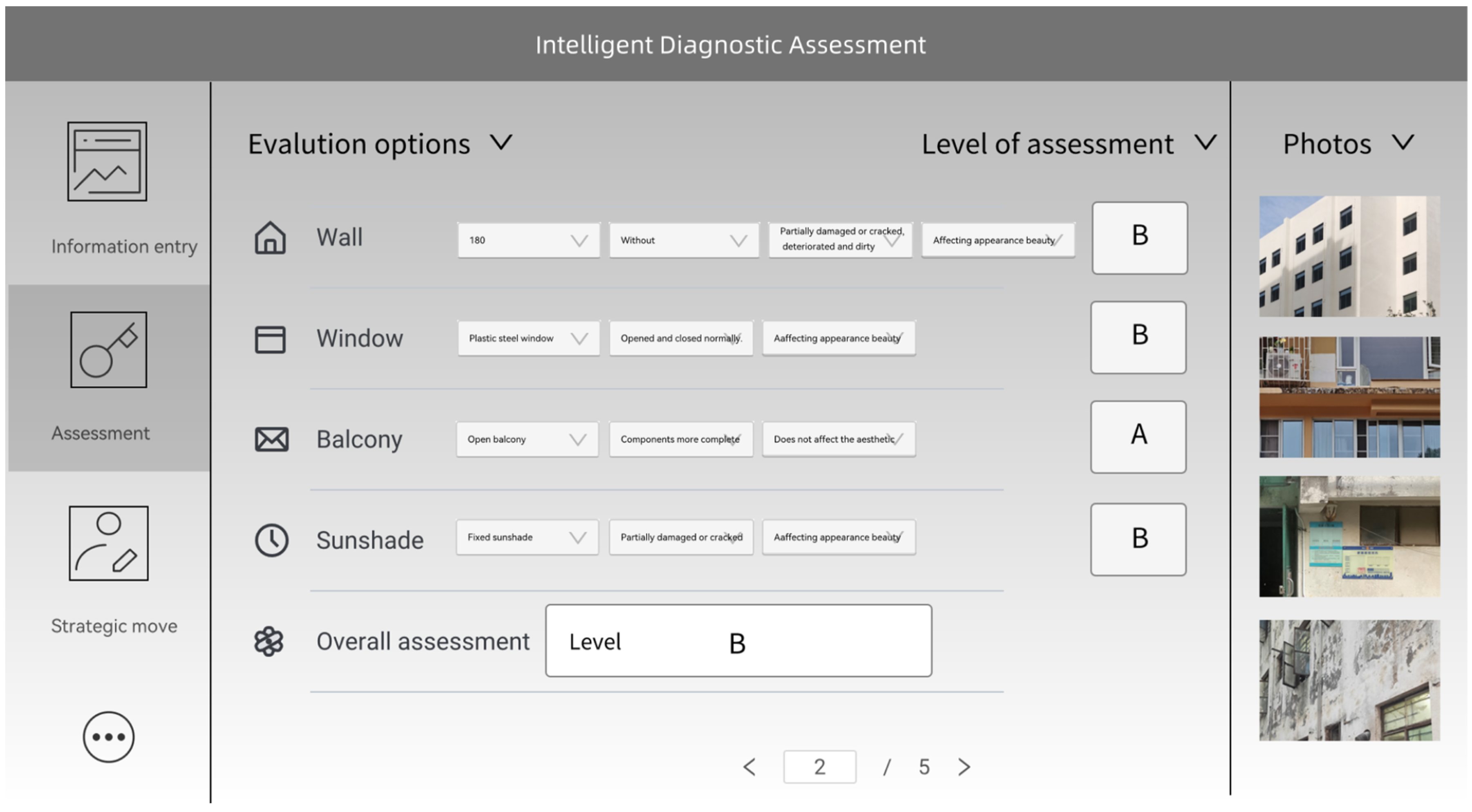Go to the next page arrow
Image resolution: width=1472 pixels, height=812 pixels.
coord(964,767)
